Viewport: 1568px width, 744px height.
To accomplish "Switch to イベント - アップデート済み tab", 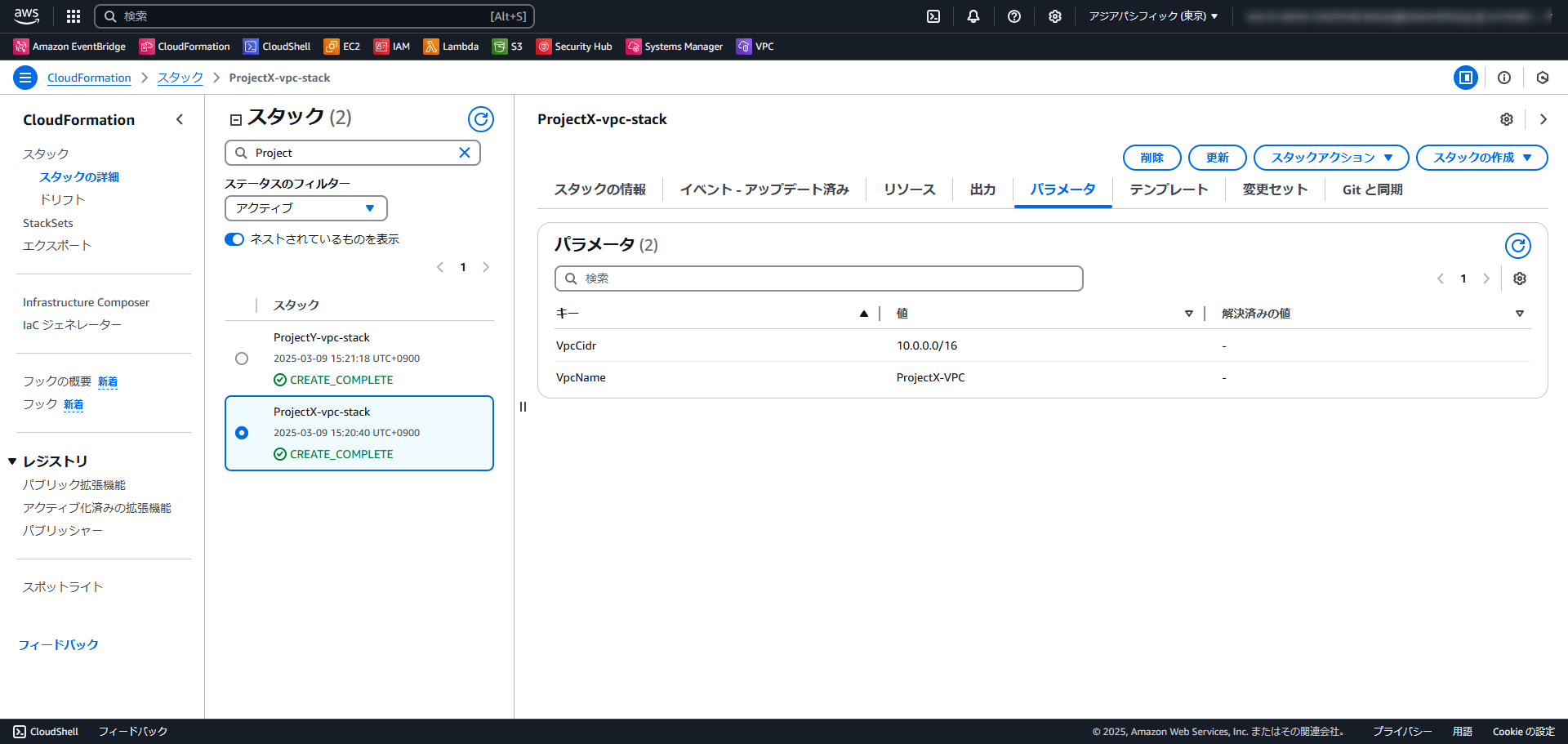I will click(x=764, y=189).
